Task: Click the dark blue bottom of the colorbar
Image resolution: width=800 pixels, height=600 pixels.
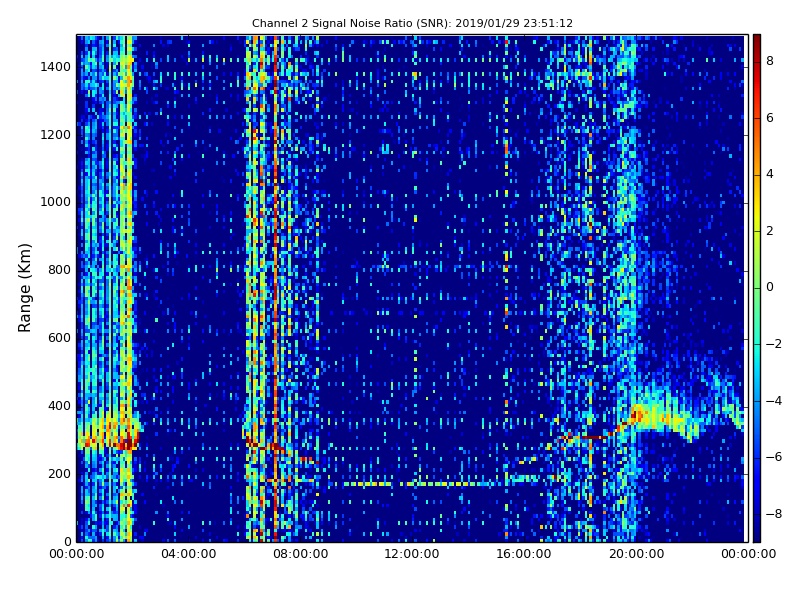Action: [757, 533]
